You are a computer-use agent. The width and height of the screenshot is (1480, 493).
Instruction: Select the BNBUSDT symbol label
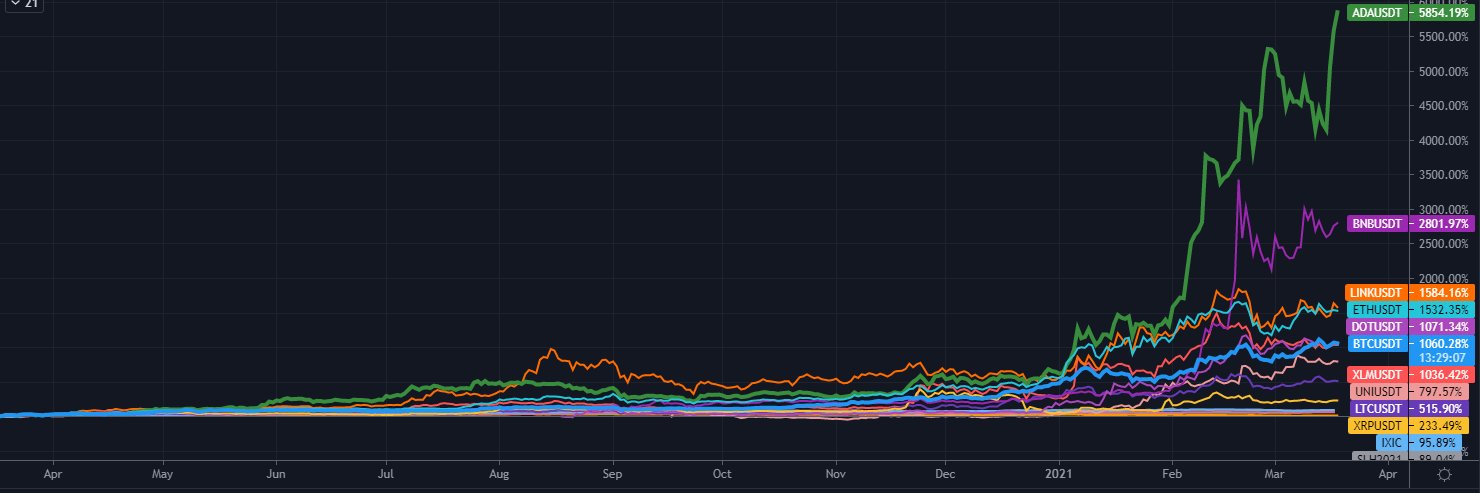[1377, 223]
